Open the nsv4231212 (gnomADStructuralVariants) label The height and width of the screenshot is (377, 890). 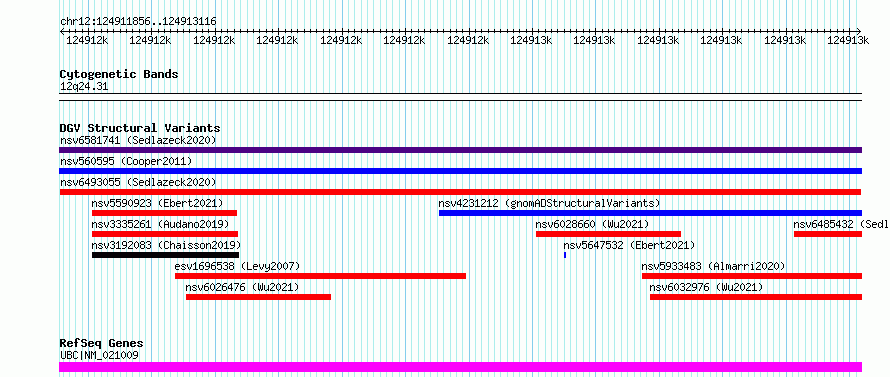tap(549, 203)
